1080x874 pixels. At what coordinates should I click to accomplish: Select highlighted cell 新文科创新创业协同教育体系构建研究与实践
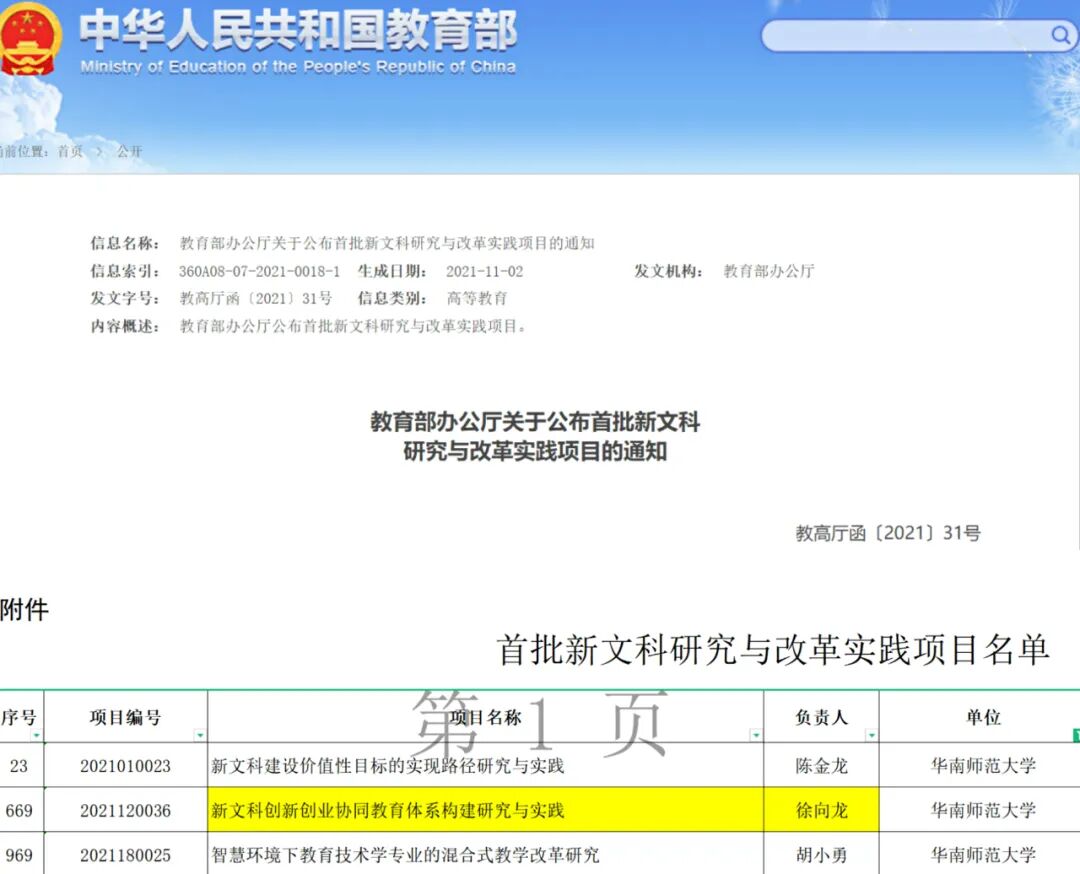[x=486, y=810]
